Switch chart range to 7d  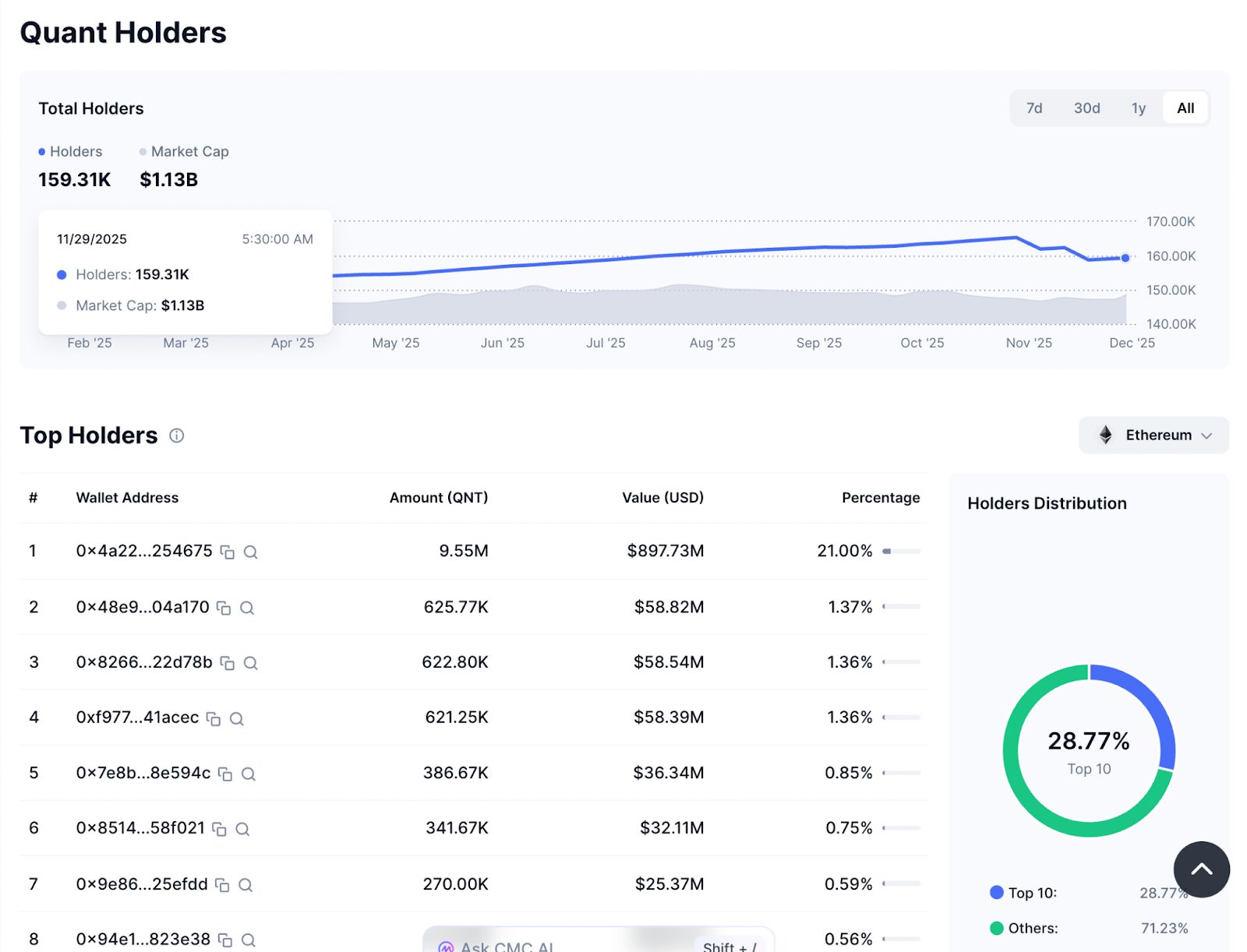tap(1034, 108)
